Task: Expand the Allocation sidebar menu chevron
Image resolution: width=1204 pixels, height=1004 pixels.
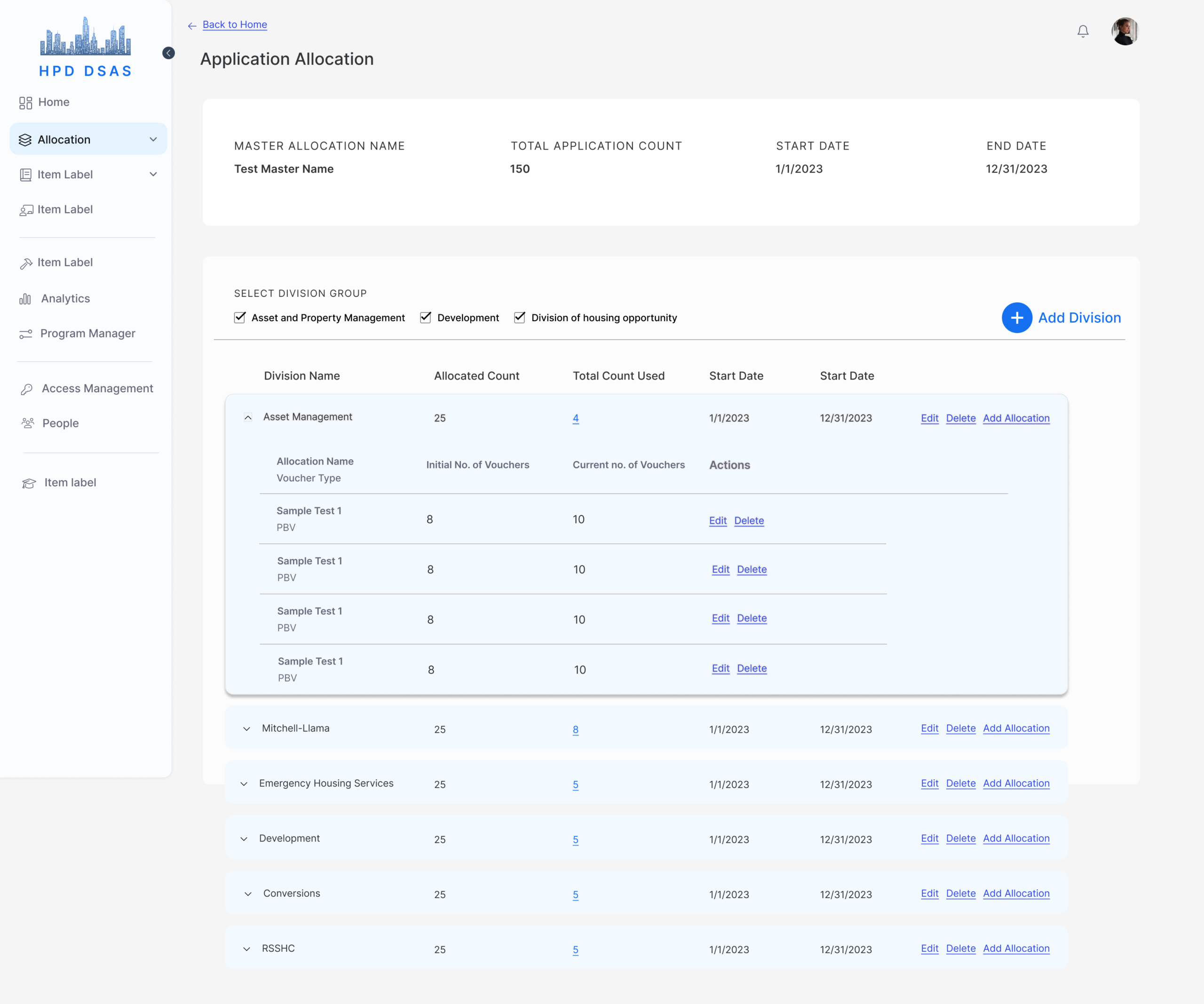Action: (x=153, y=139)
